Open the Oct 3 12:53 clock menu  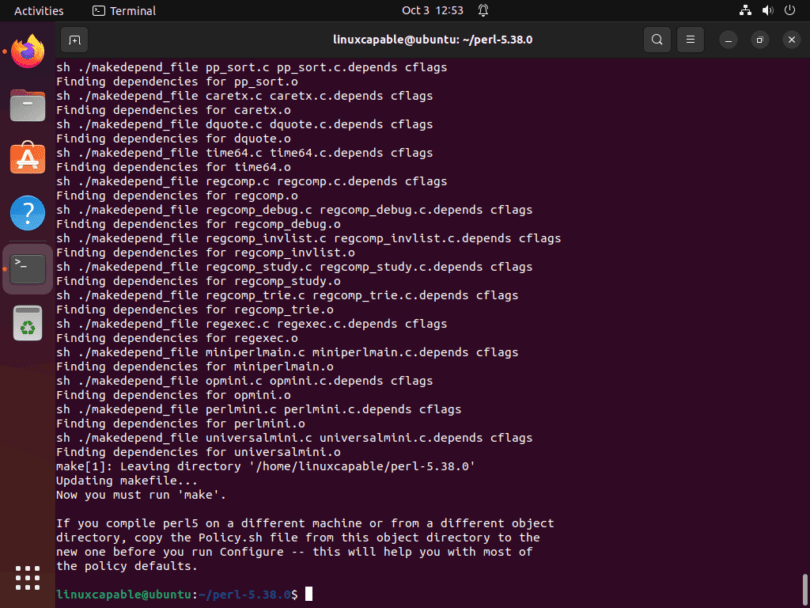(432, 10)
